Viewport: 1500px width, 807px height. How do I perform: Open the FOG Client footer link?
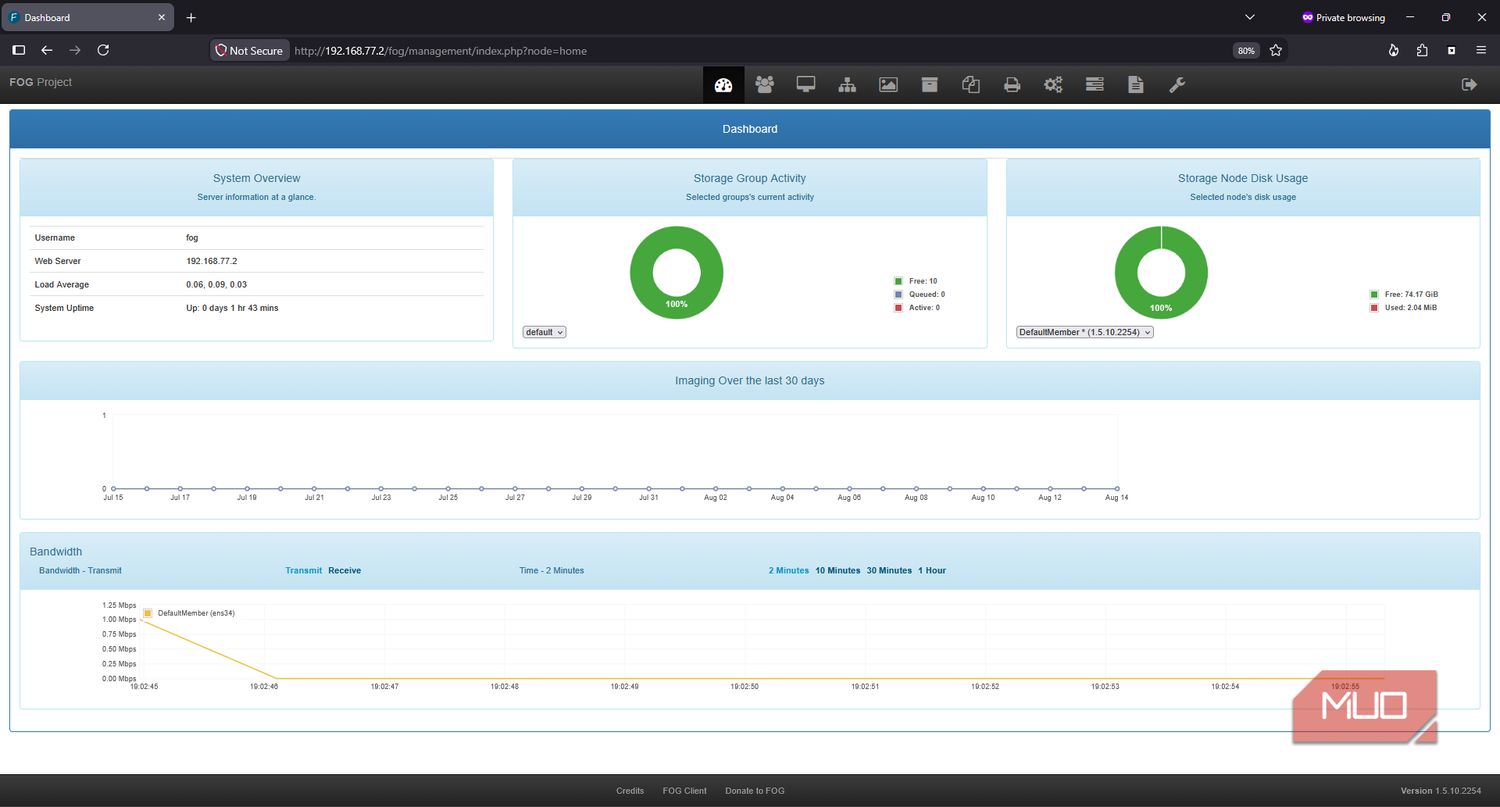685,791
